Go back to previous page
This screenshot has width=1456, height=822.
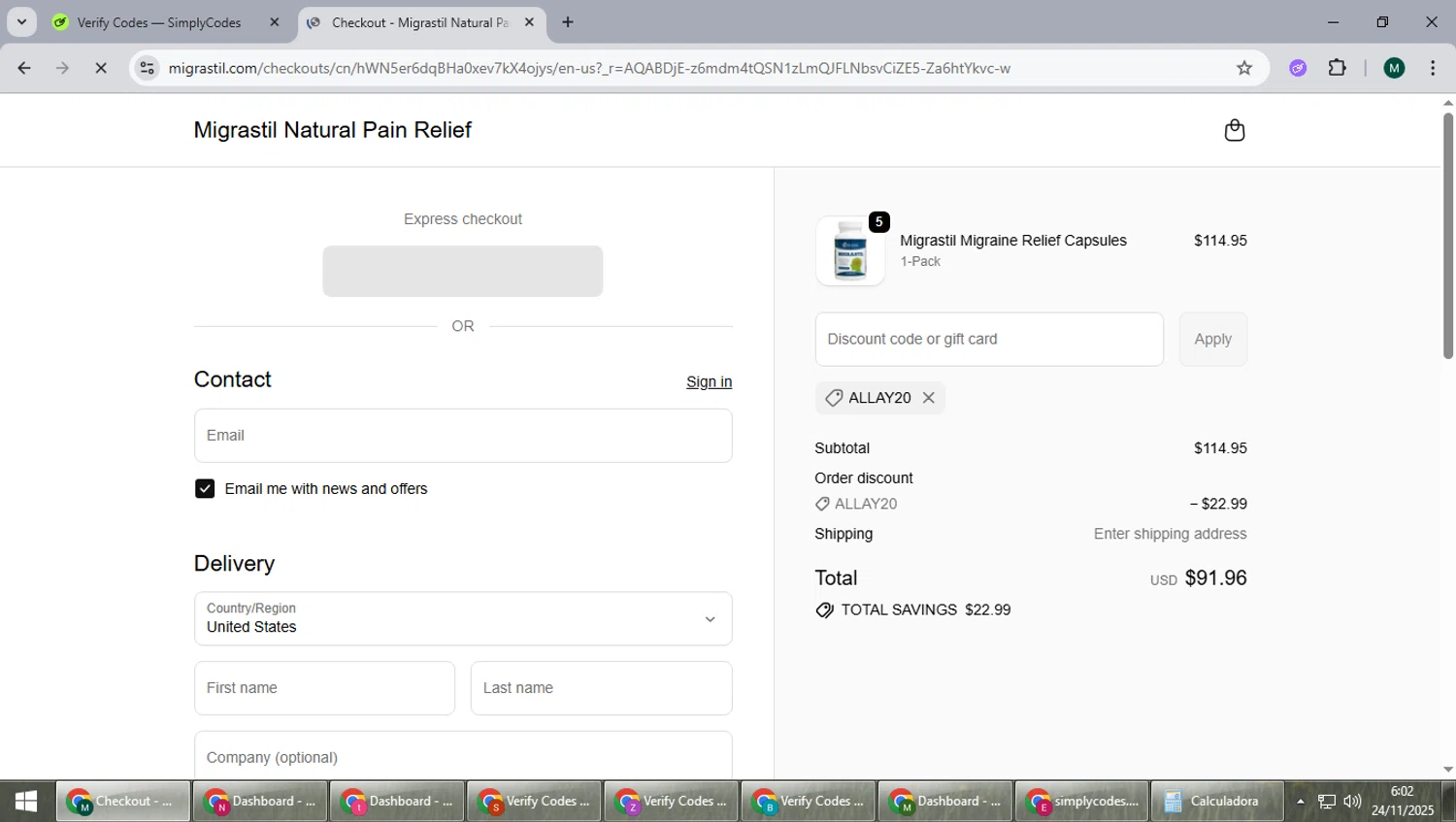[24, 68]
